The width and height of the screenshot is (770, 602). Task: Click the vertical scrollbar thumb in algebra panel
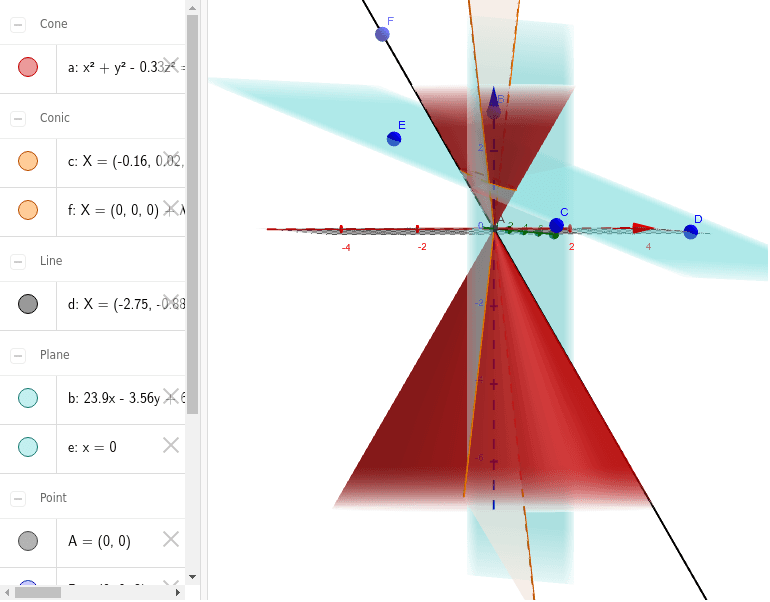coord(192,214)
